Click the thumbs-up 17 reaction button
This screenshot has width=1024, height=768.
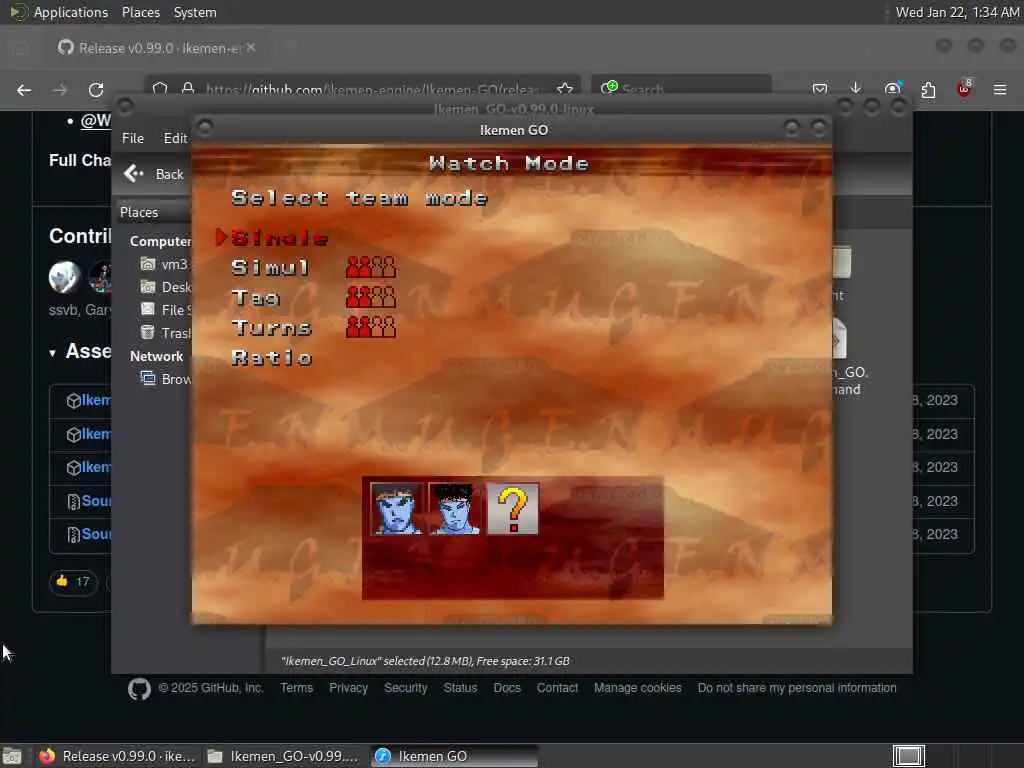73,581
